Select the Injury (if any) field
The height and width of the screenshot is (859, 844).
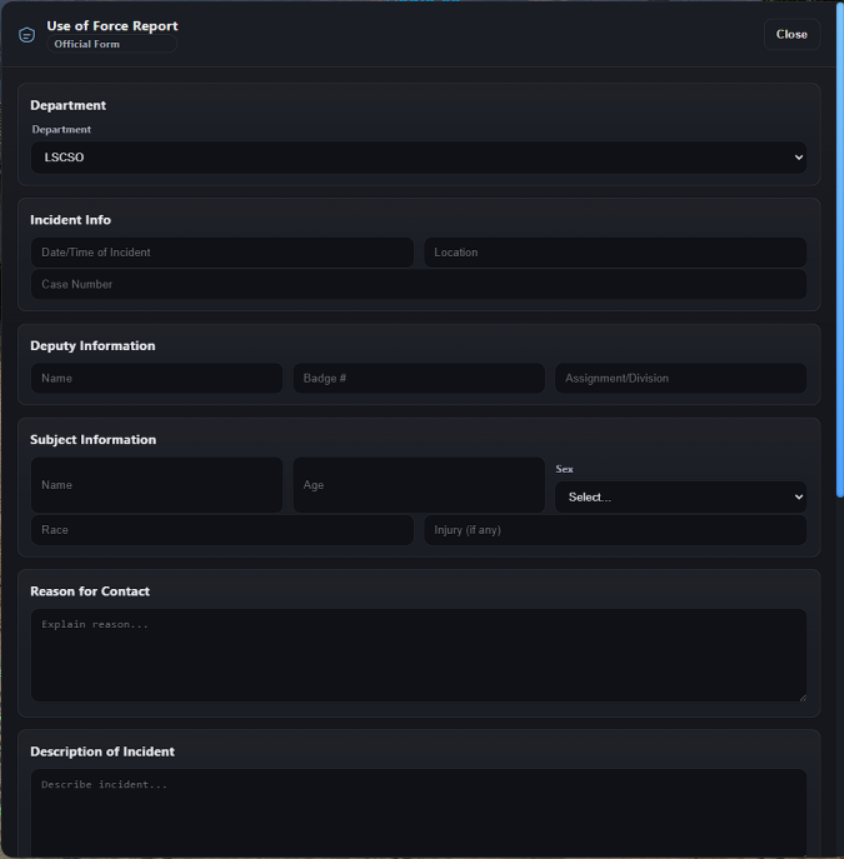click(615, 530)
